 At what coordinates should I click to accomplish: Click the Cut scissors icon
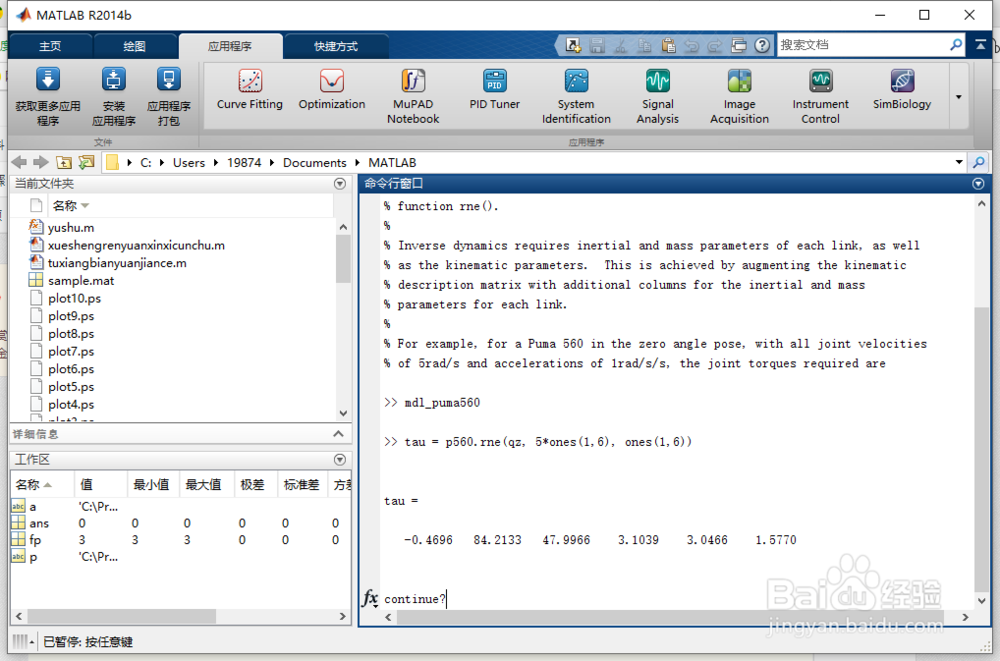click(x=621, y=45)
